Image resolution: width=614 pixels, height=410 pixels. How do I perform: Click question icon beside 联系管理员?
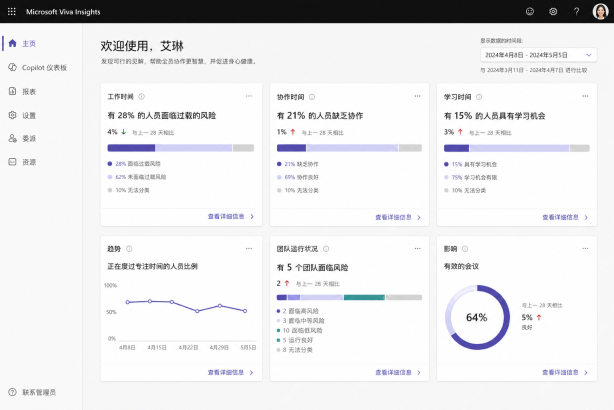[13, 392]
